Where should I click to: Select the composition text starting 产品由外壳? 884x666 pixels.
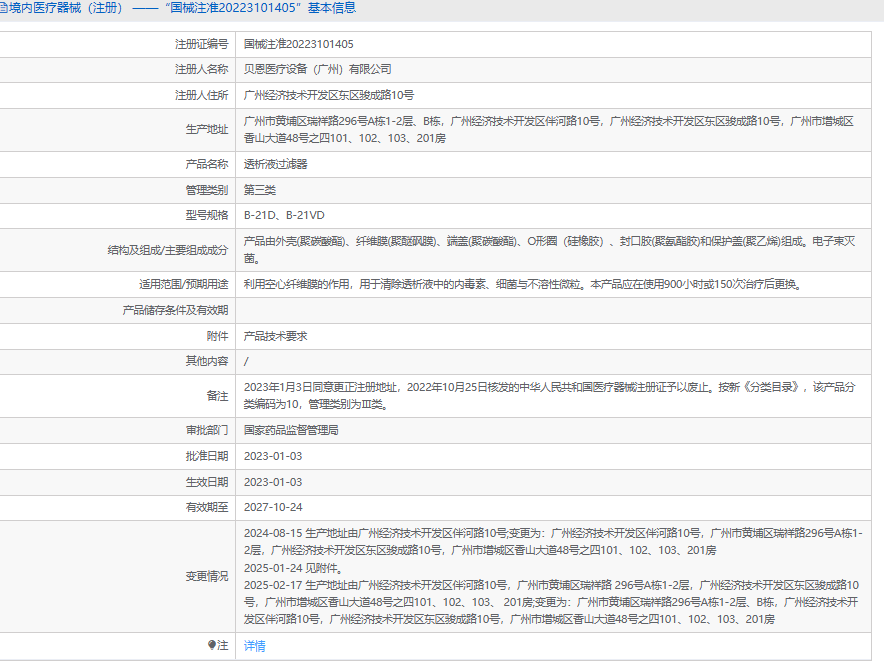550,250
